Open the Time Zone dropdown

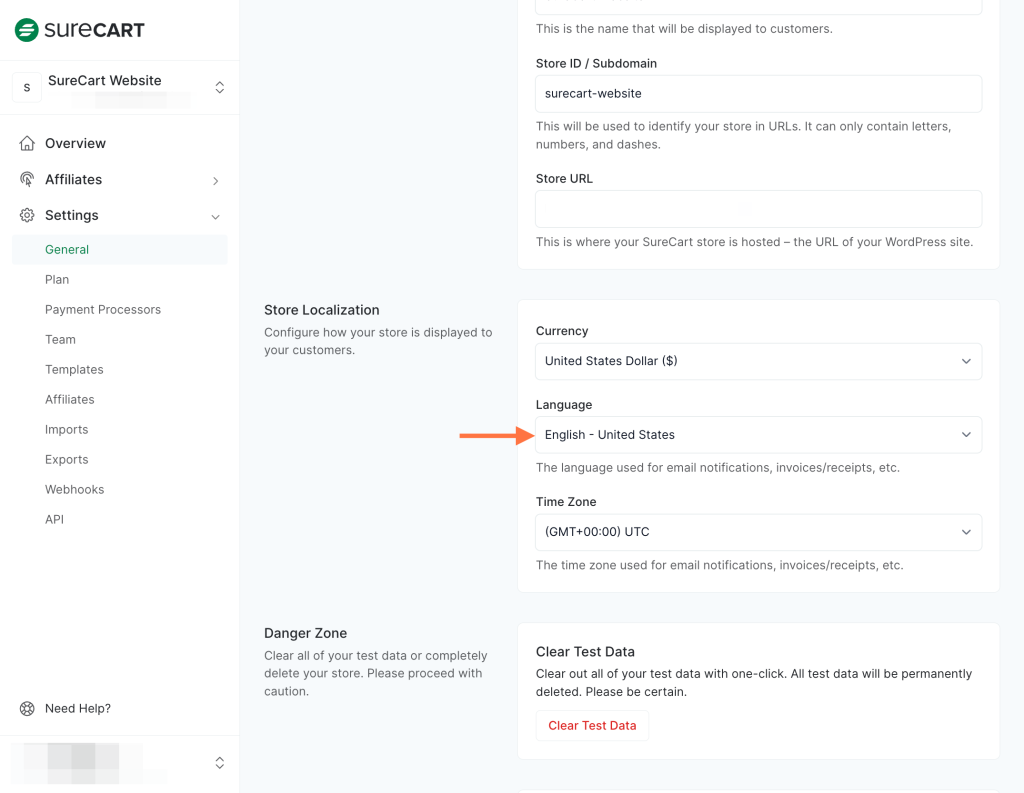[758, 532]
